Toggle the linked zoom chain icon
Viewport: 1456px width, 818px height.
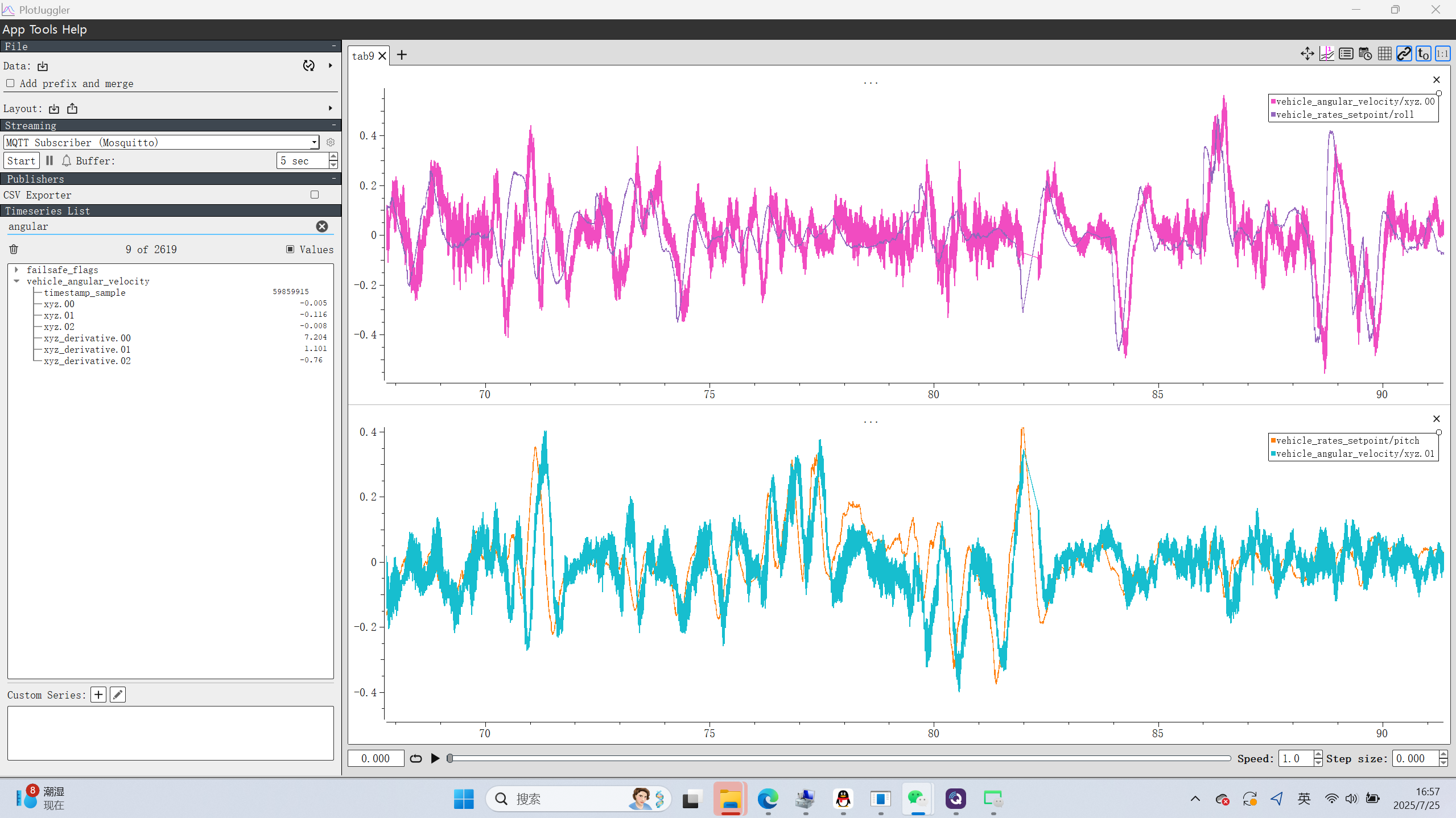pos(1404,54)
